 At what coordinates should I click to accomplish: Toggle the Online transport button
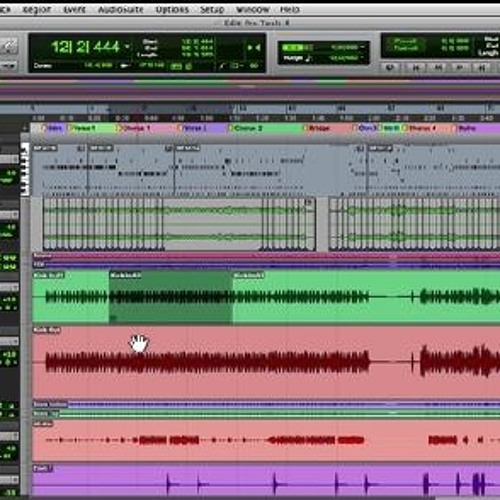(x=390, y=68)
